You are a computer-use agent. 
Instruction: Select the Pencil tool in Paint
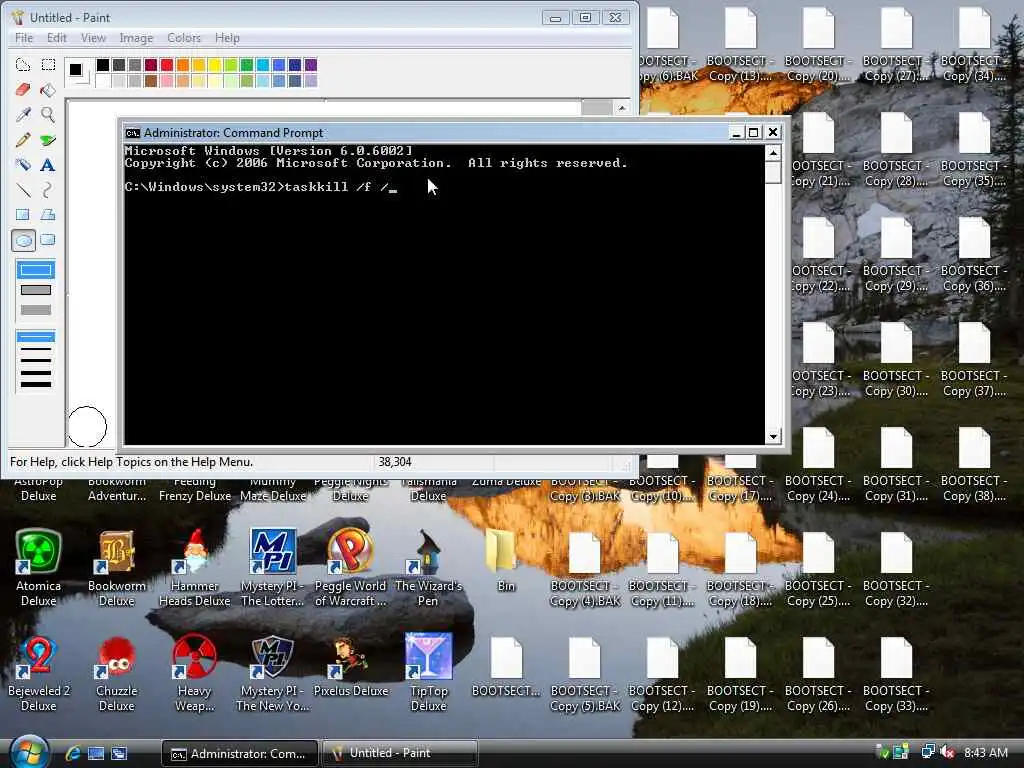[x=23, y=140]
